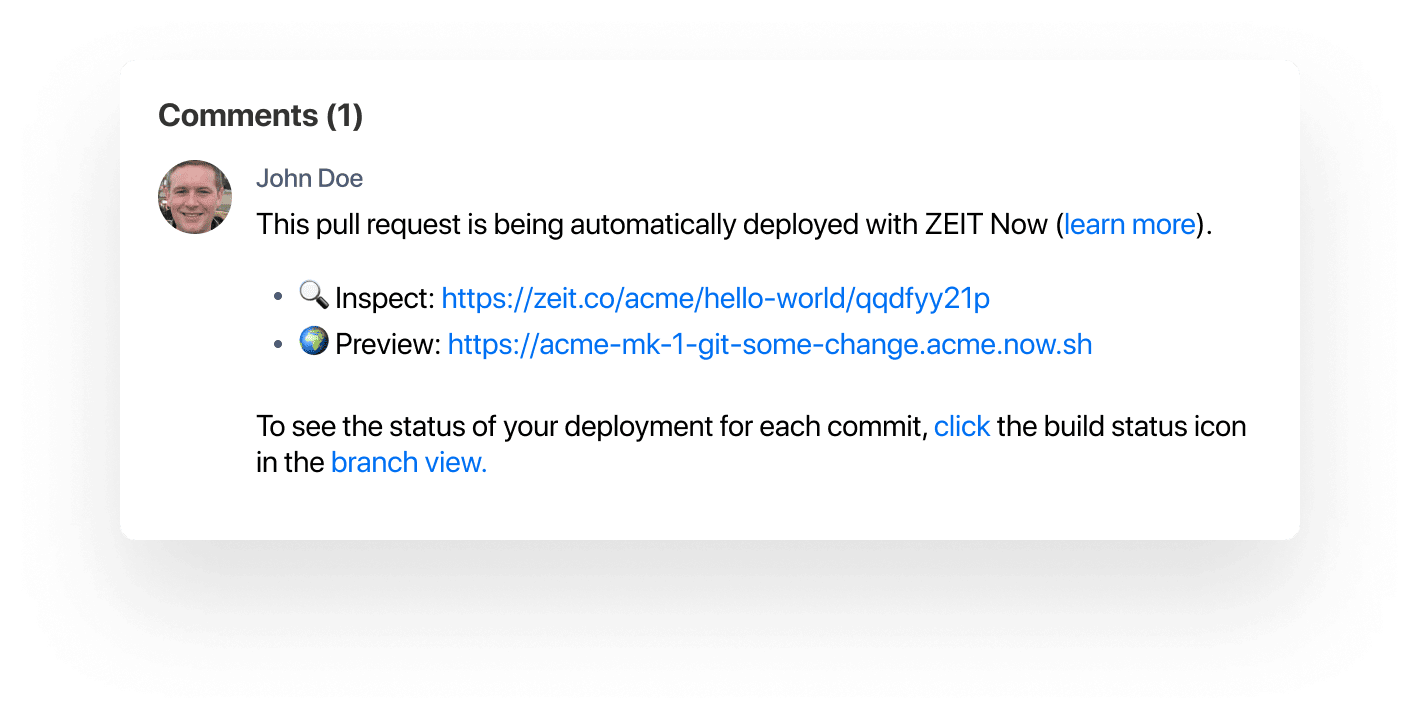The width and height of the screenshot is (1420, 720).
Task: Click the "build status icon" text
Action: [x=1145, y=427]
